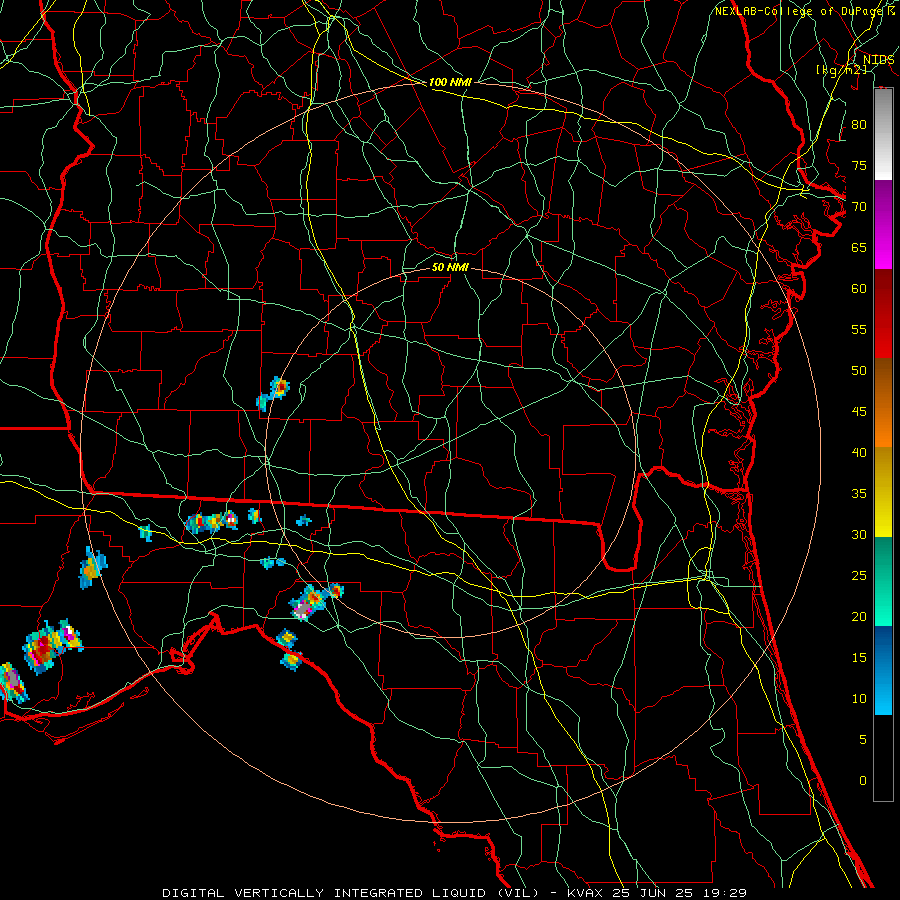Click the "50 NMI" range ring label
Viewport: 900px width, 900px height.
(x=450, y=267)
